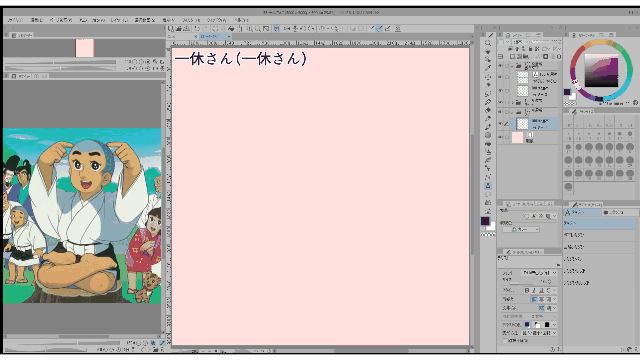The width and height of the screenshot is (640, 360).
Task: Collapse the topmost layer folder
Action: tap(512, 66)
